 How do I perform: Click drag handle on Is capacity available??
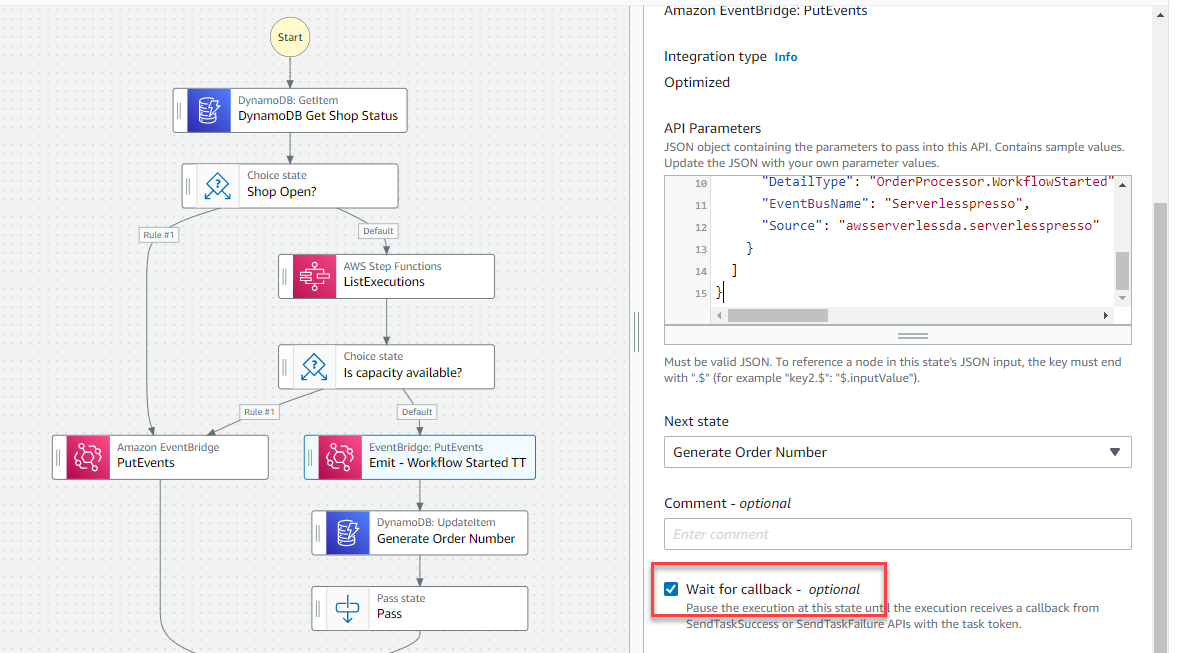(x=286, y=367)
